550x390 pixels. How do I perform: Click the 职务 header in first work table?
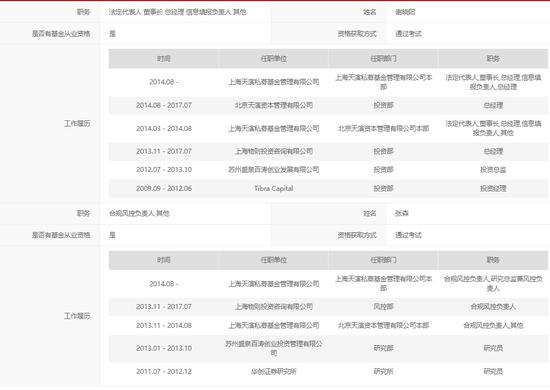pos(493,59)
